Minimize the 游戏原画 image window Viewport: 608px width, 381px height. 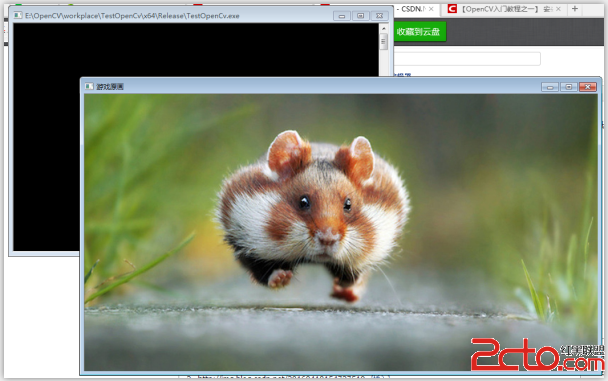[550, 87]
